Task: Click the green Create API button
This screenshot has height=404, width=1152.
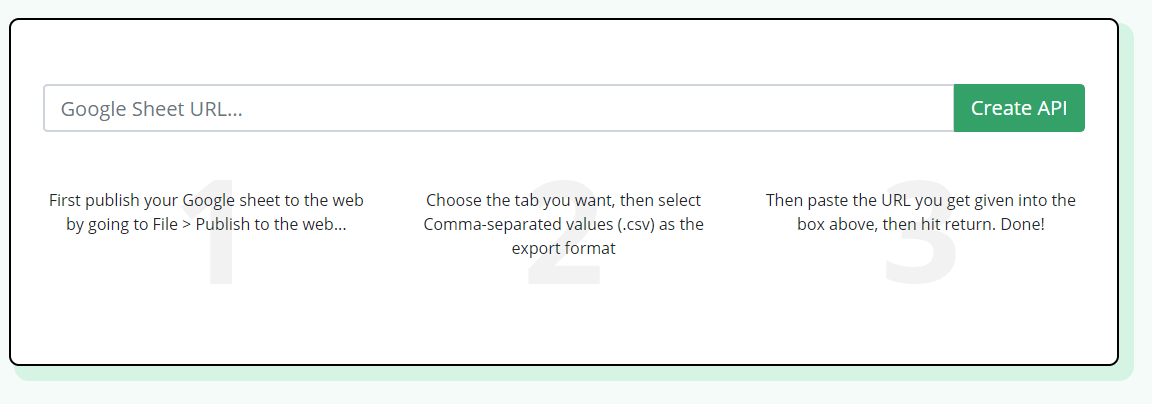Action: 1019,108
